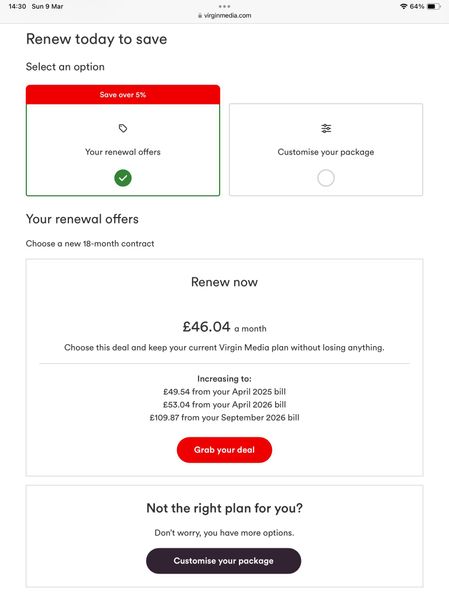The height and width of the screenshot is (600, 449).
Task: Click the dark Customise your package button
Action: 224,561
